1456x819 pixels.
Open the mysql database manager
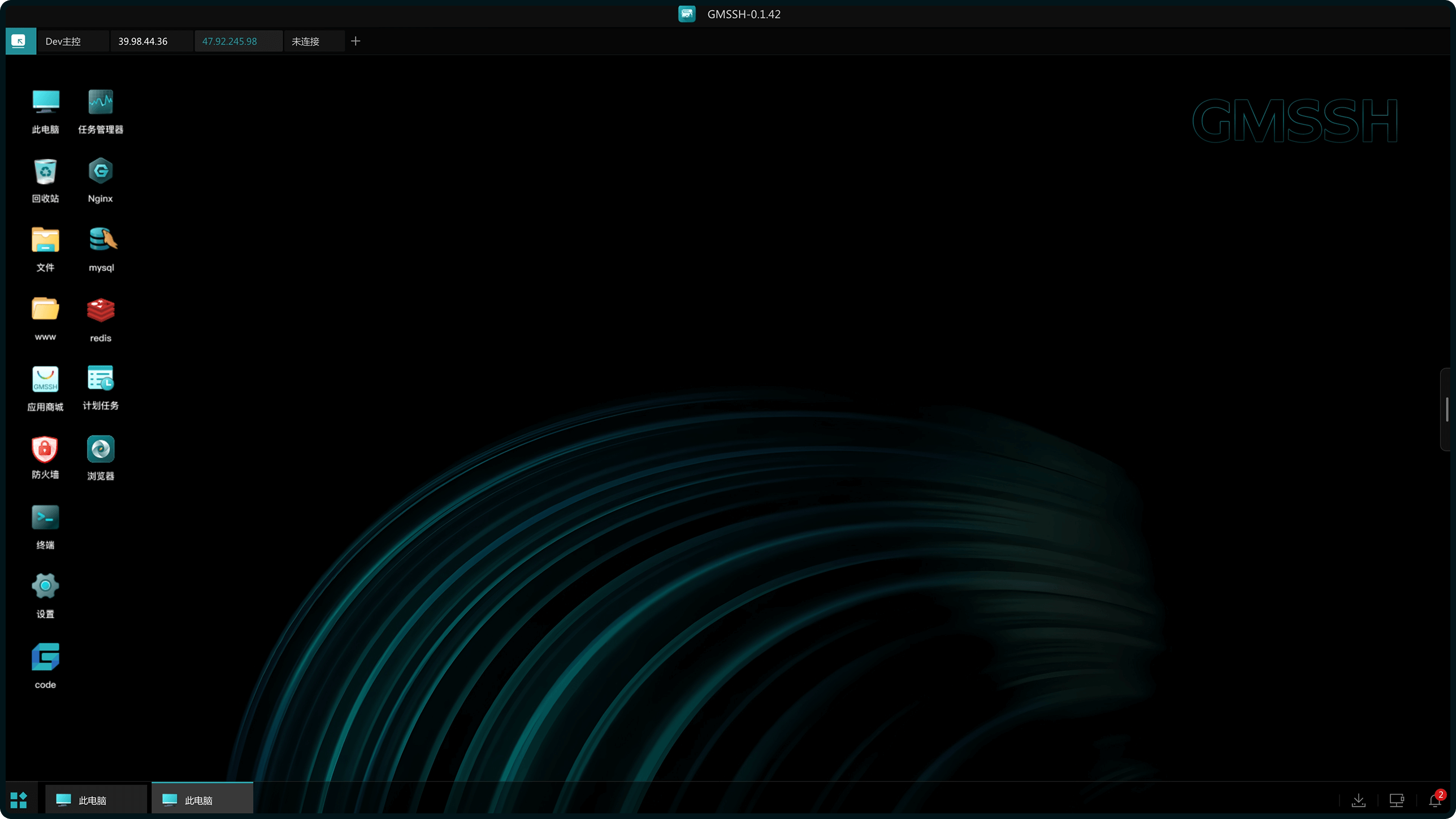pyautogui.click(x=101, y=240)
